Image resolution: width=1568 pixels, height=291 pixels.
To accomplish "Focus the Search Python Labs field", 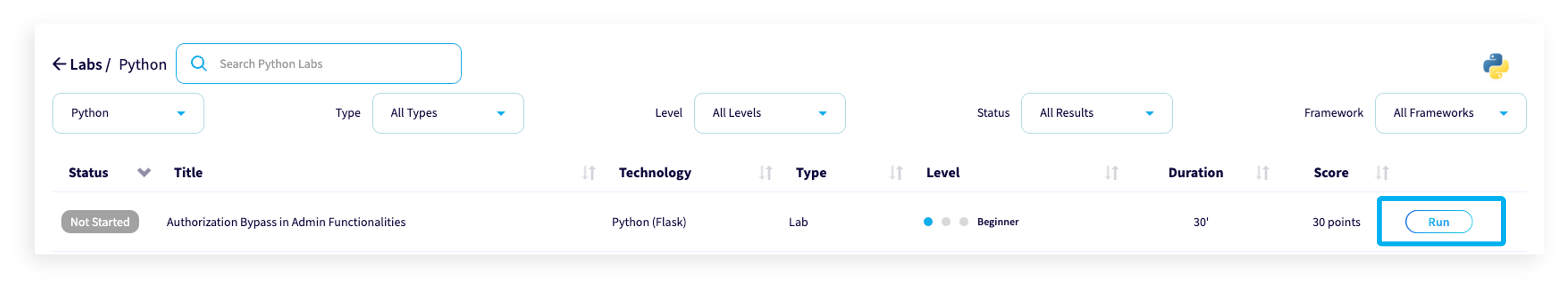I will click(x=318, y=63).
